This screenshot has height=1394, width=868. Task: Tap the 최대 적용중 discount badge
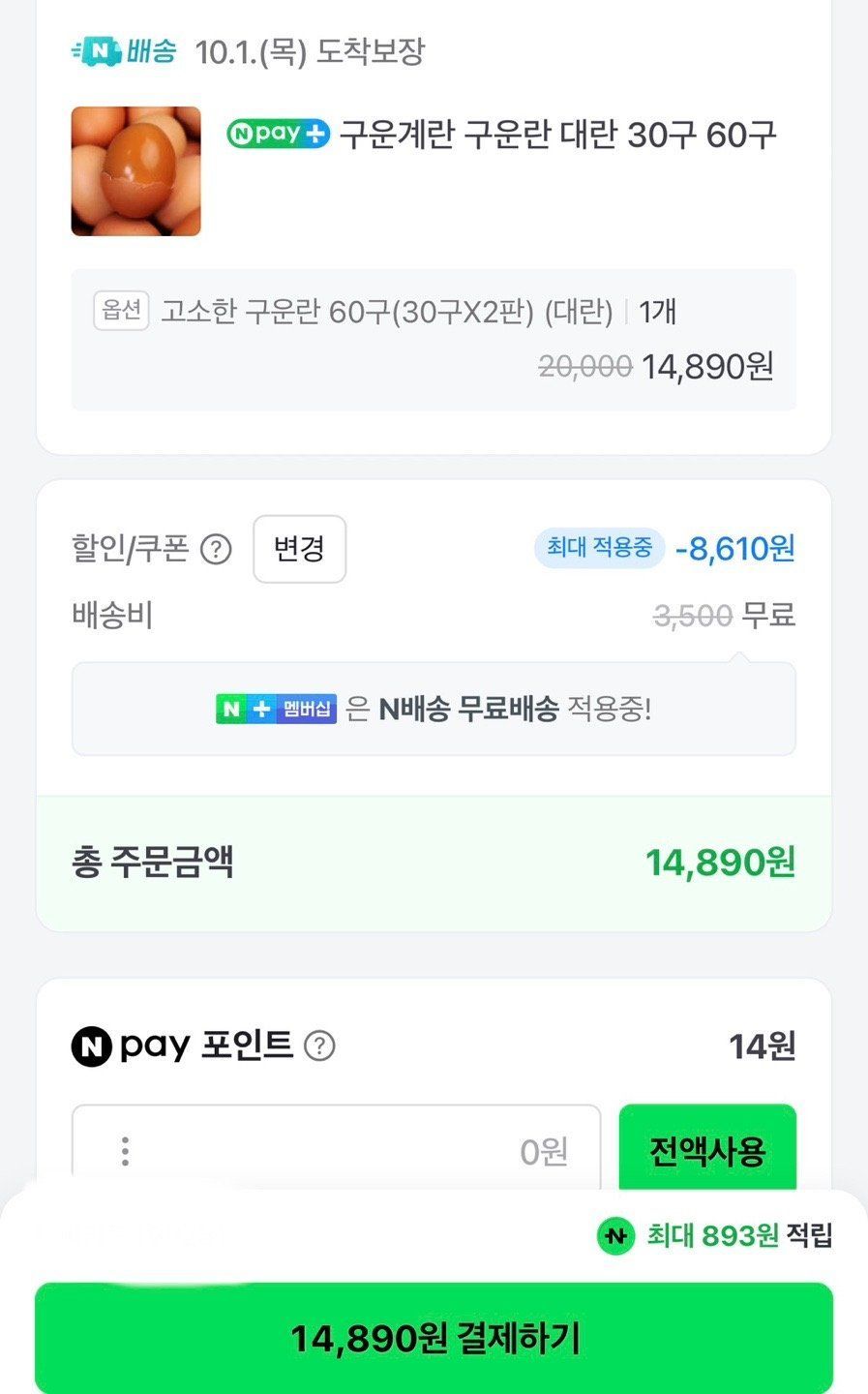click(599, 548)
